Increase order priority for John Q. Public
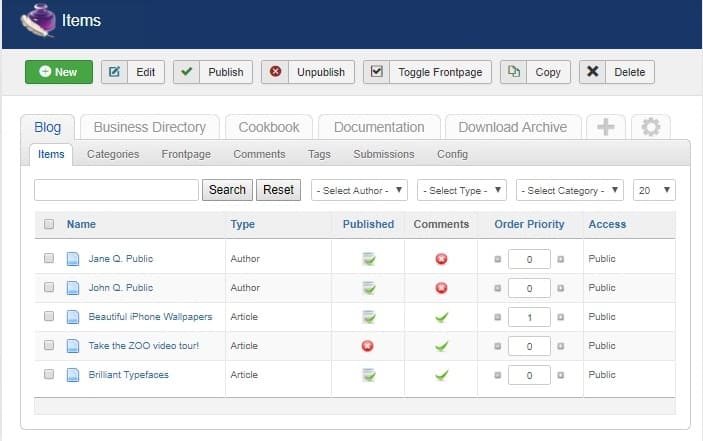The image size is (703, 441). (x=560, y=288)
